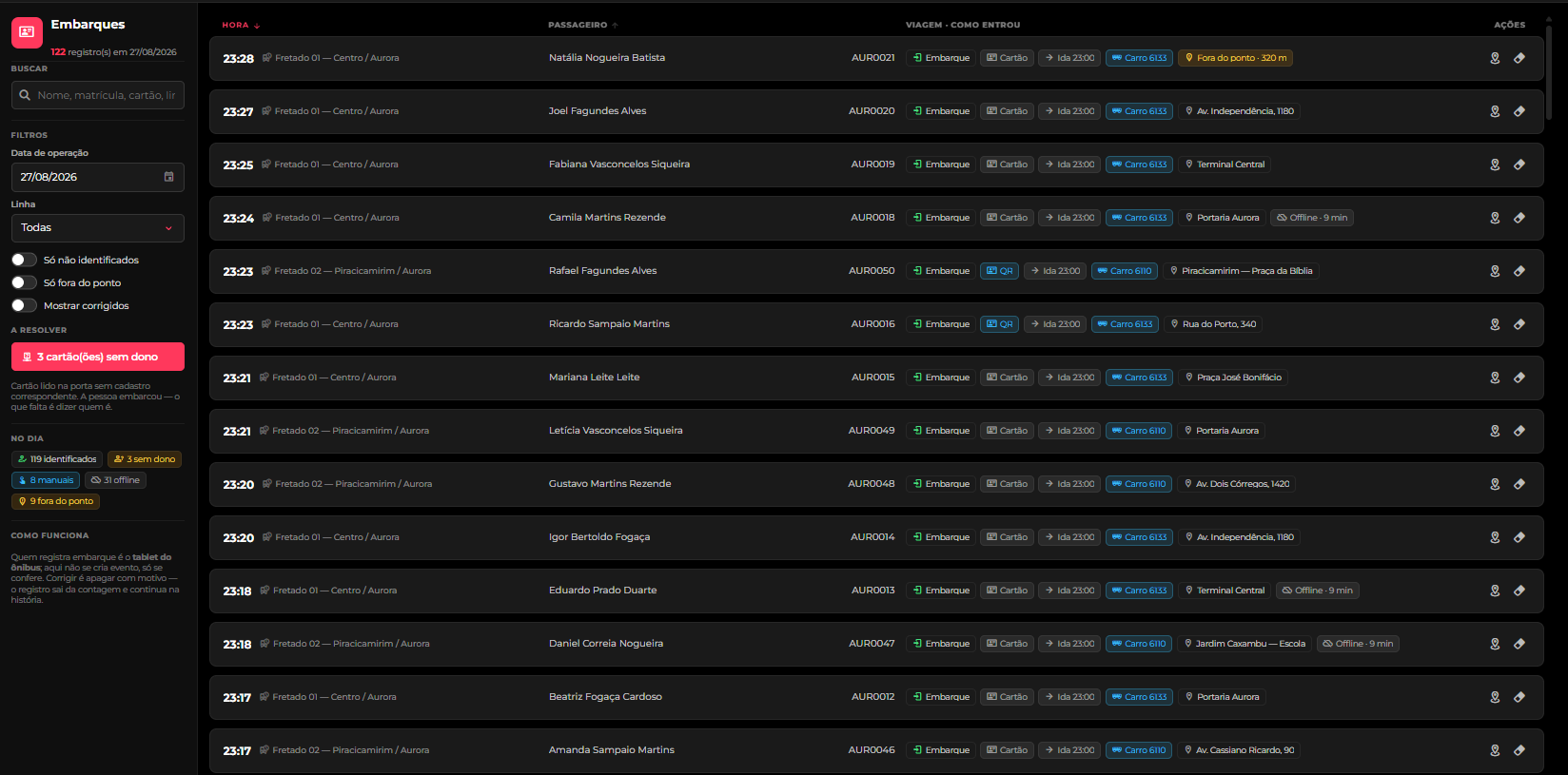Select the '31 offline' stat chip

[x=115, y=480]
